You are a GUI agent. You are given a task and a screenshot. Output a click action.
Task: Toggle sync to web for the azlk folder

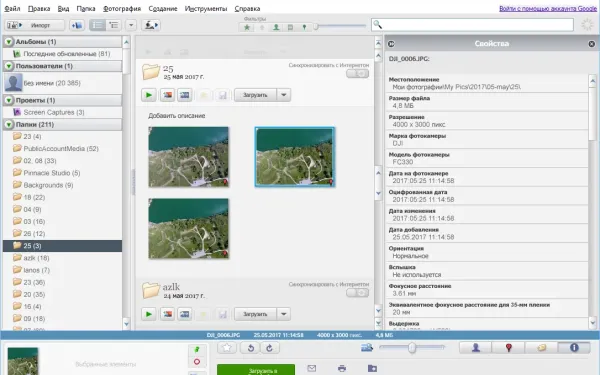pyautogui.click(x=357, y=293)
